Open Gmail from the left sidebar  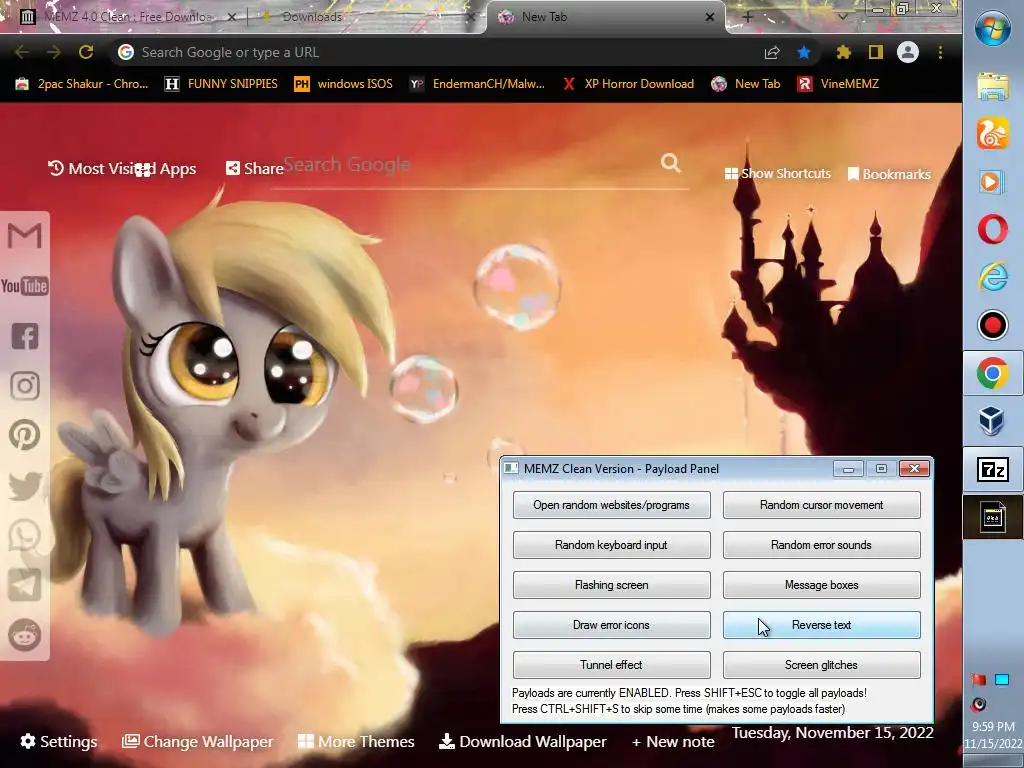point(24,236)
